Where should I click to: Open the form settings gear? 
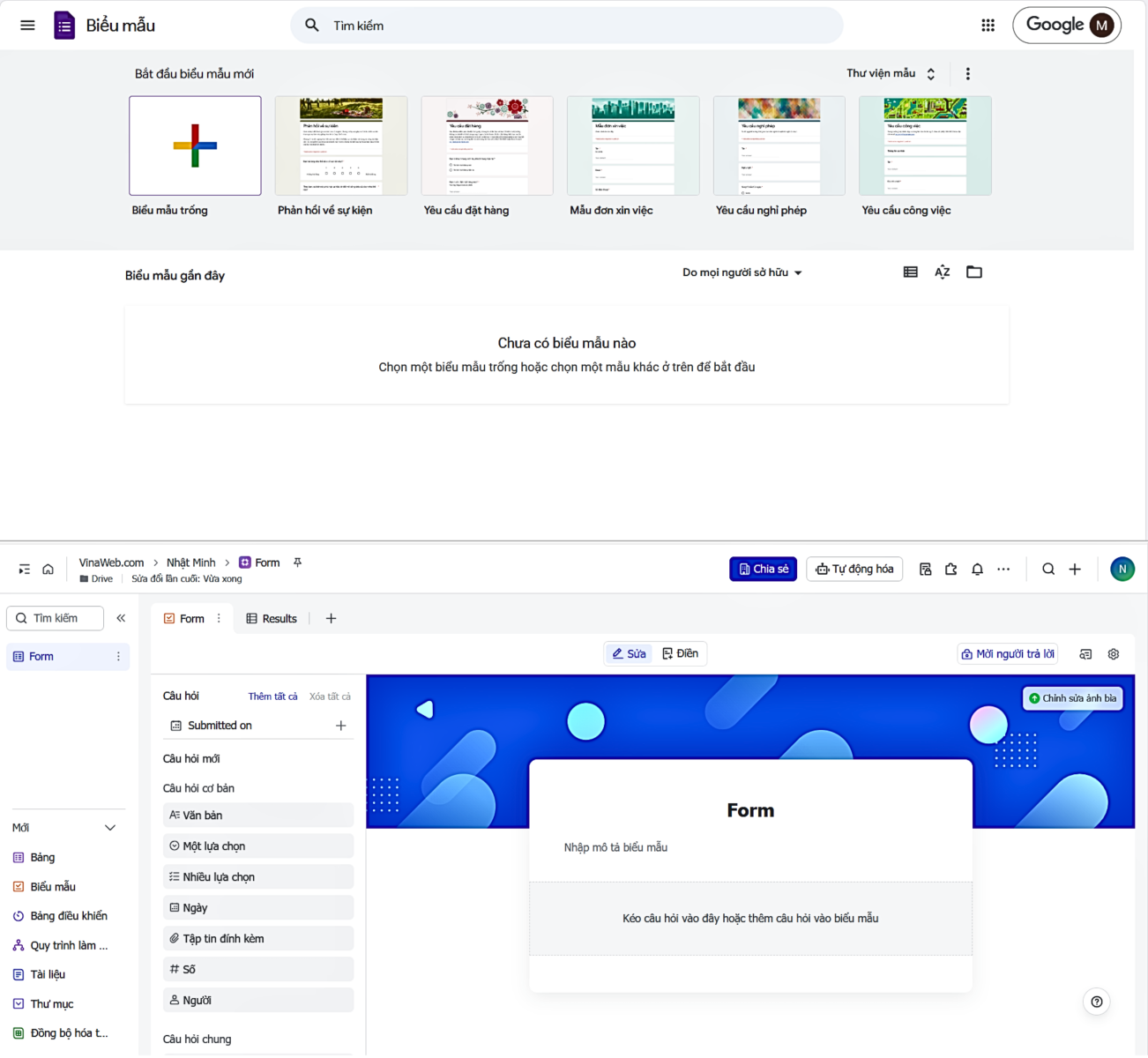(1113, 653)
